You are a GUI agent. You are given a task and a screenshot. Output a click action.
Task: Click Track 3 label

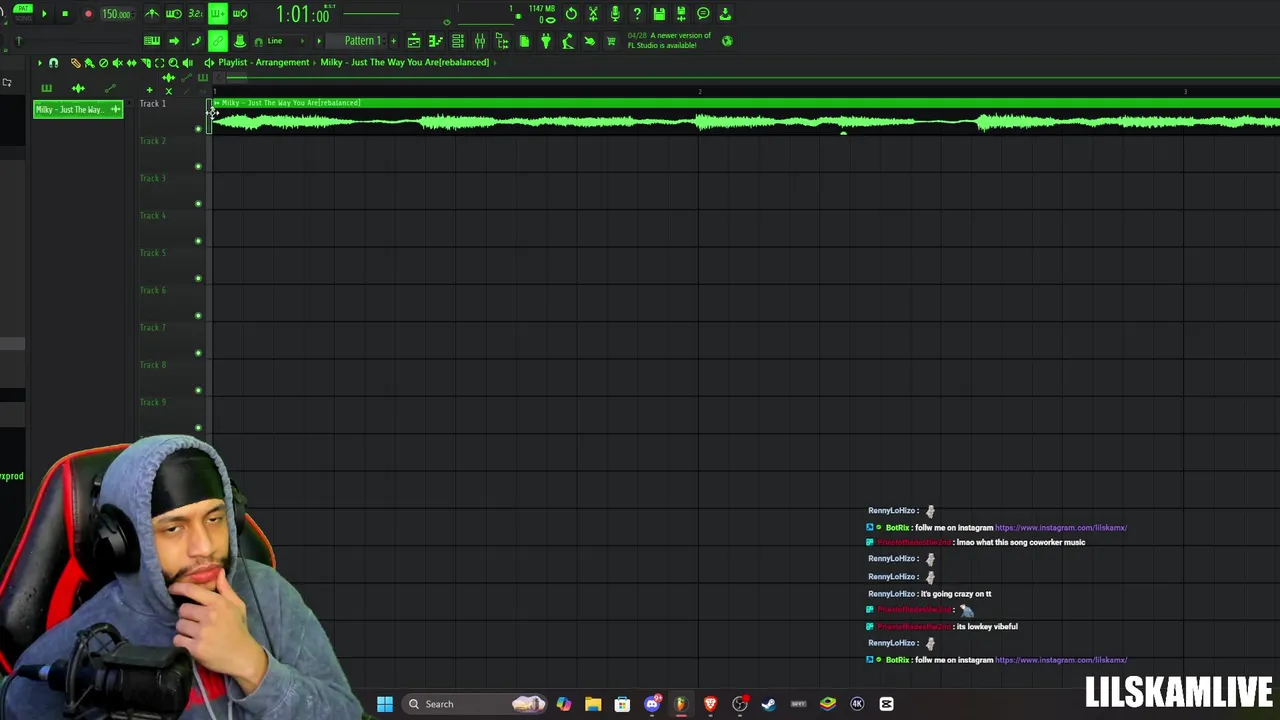coord(153,178)
